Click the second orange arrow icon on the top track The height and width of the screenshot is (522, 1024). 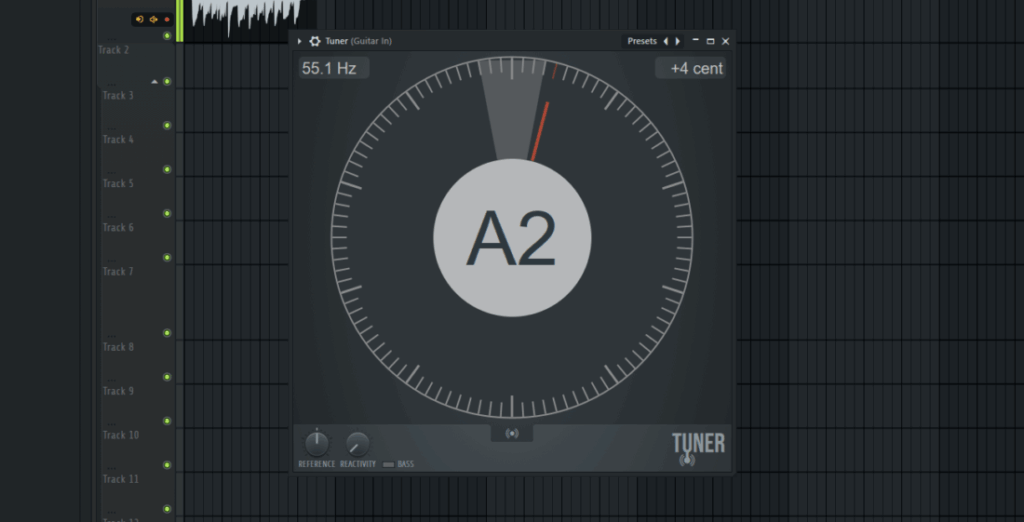click(154, 19)
